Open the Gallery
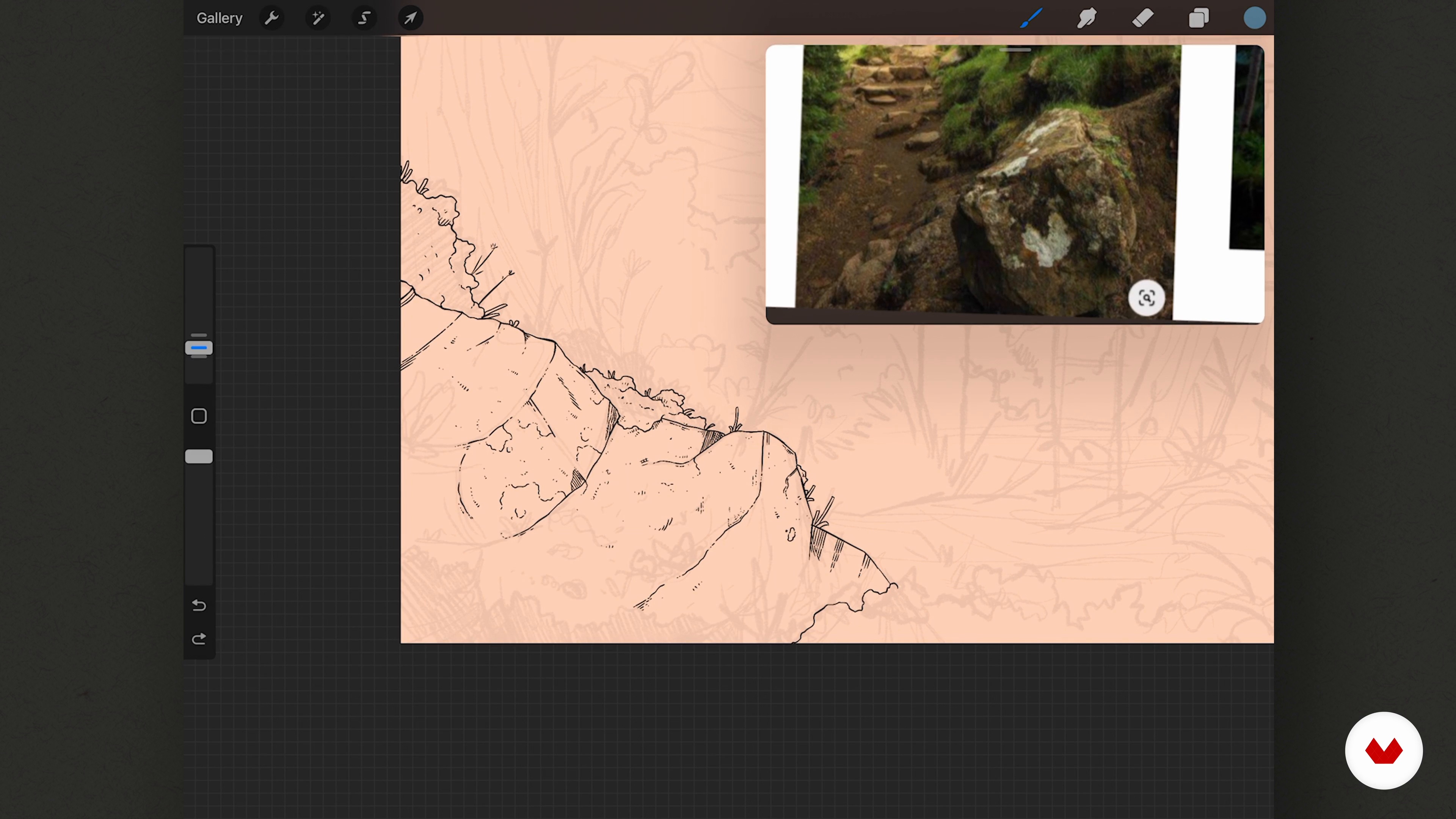Image resolution: width=1456 pixels, height=819 pixels. pyautogui.click(x=219, y=18)
